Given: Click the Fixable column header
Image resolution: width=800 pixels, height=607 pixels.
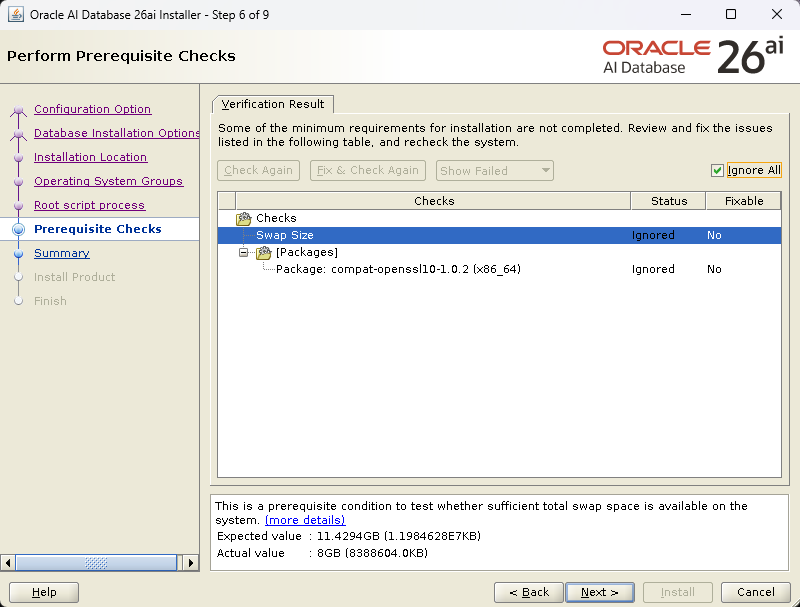Looking at the screenshot, I should point(744,201).
